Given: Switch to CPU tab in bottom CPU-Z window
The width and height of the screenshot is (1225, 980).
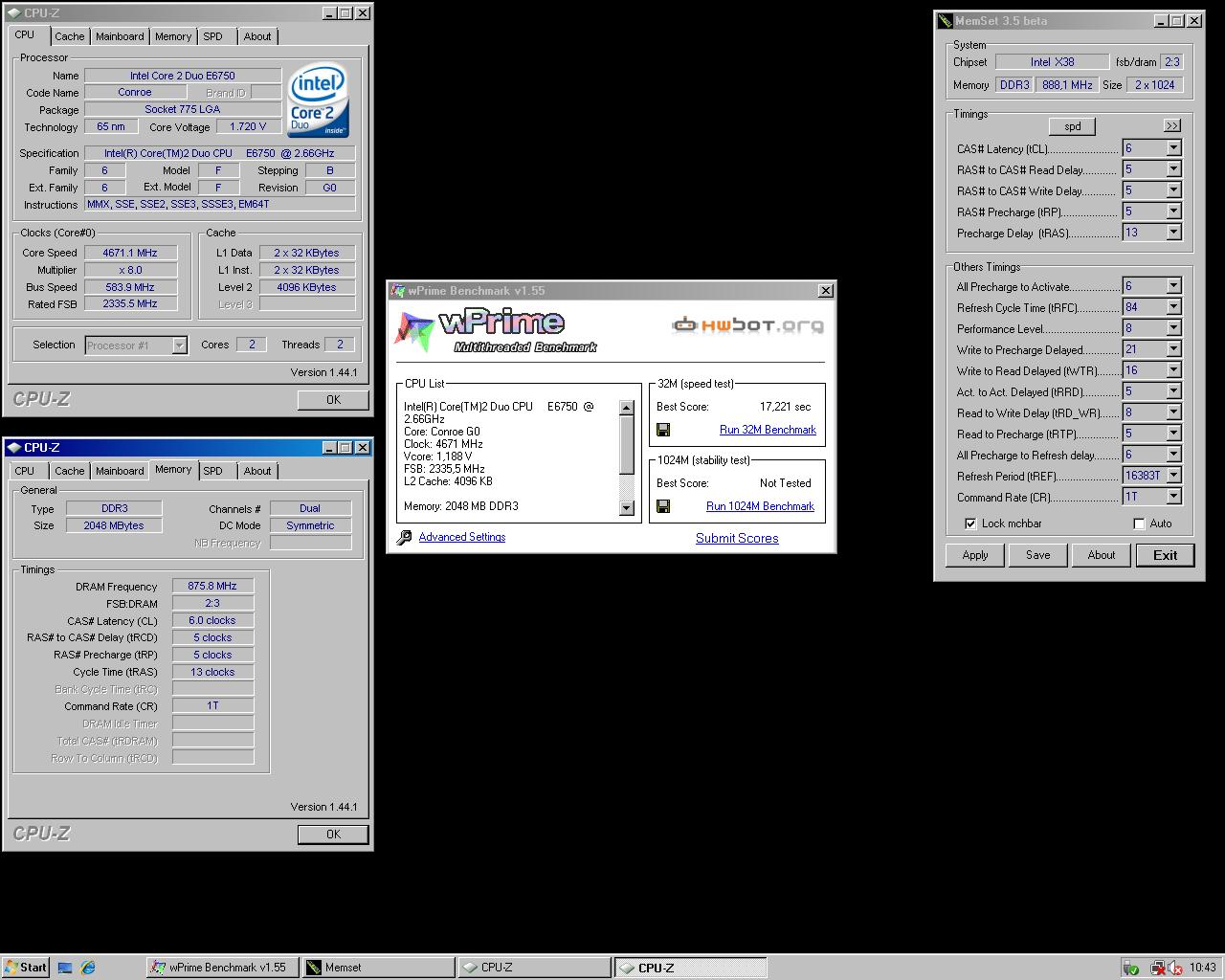Looking at the screenshot, I should click(x=25, y=471).
